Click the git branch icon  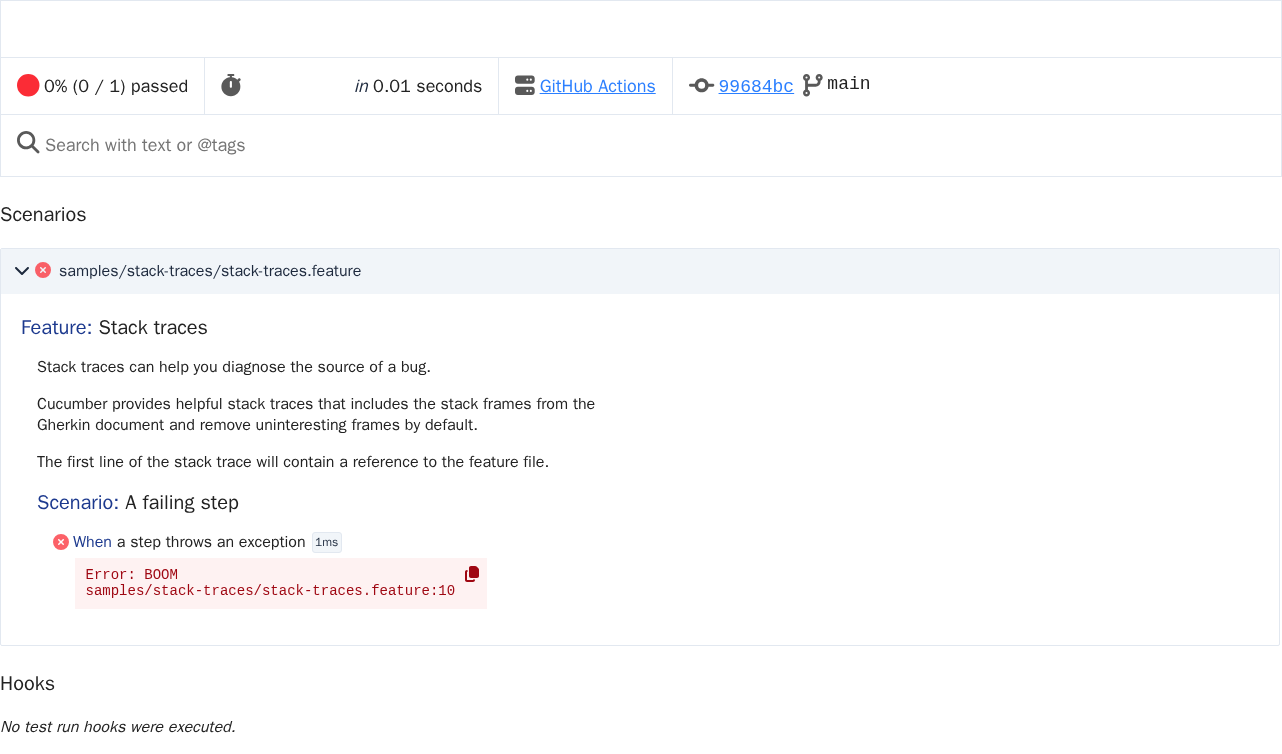pos(813,85)
